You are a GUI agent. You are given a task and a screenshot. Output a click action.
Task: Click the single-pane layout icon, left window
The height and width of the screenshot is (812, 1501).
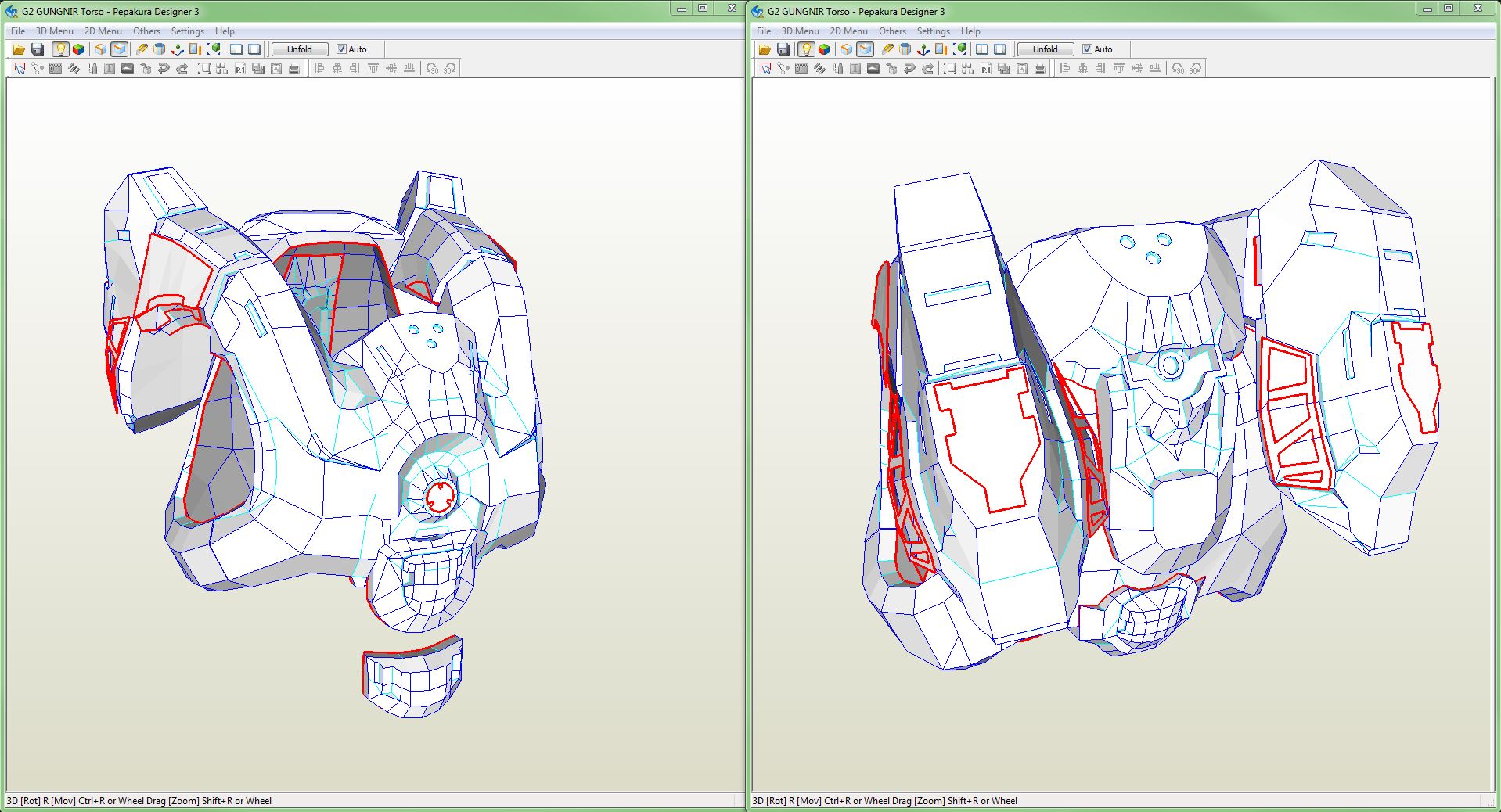point(254,49)
